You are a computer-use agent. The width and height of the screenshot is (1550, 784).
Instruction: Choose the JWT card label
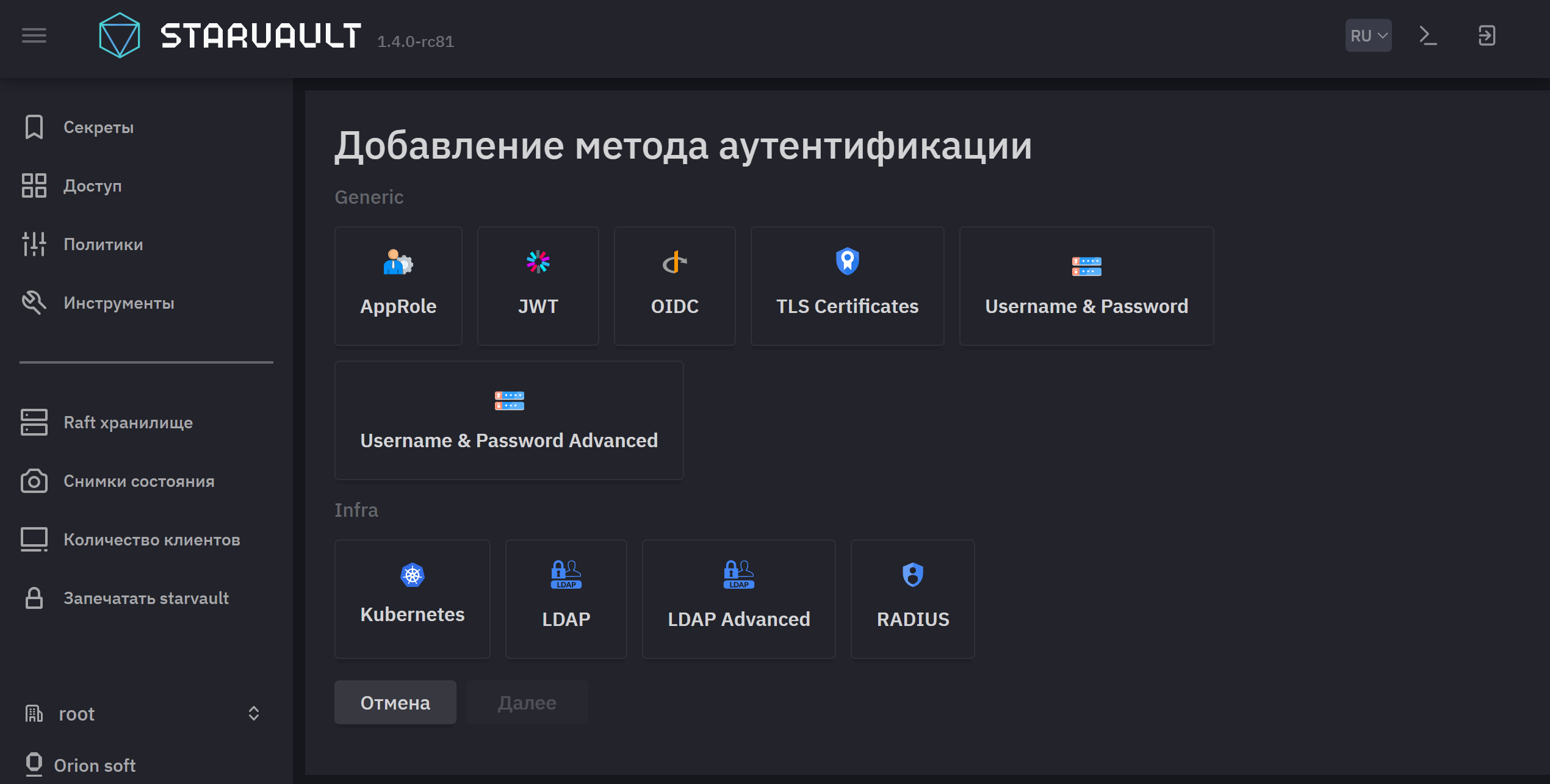tap(538, 306)
